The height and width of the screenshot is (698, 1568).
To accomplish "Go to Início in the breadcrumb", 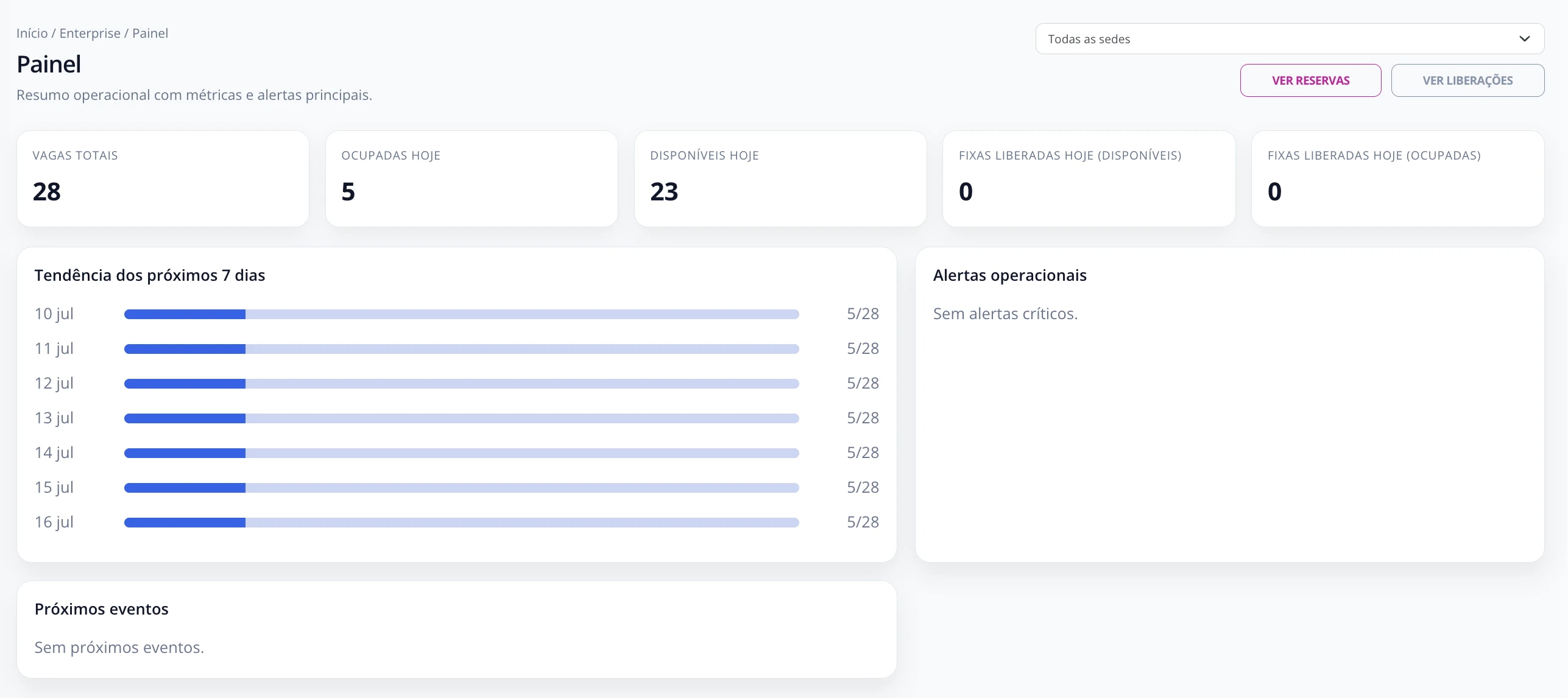I will (x=32, y=33).
